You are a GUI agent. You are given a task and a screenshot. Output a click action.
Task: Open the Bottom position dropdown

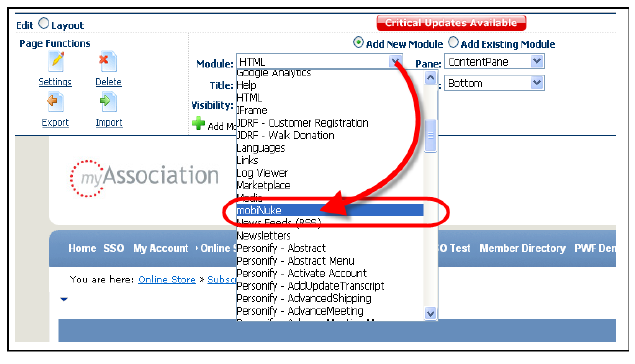tap(494, 83)
